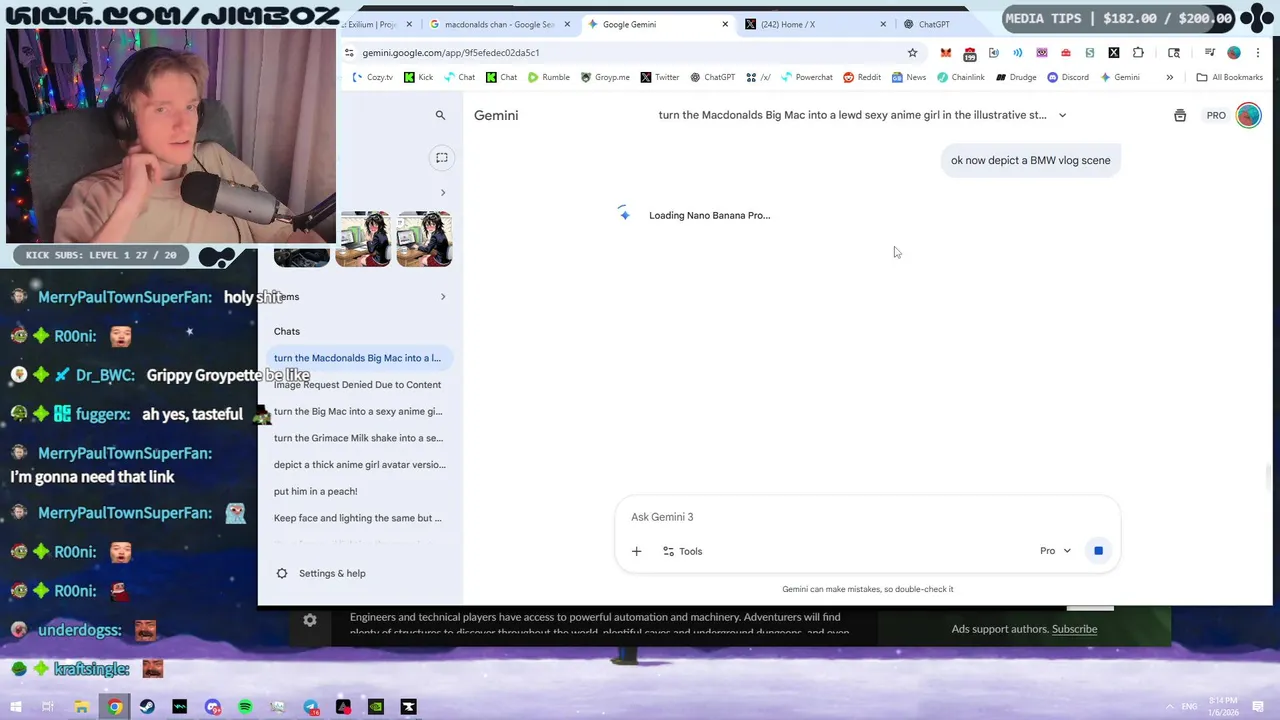Open the Powerchat bookmark
Image resolution: width=1280 pixels, height=720 pixels.
(x=807, y=77)
